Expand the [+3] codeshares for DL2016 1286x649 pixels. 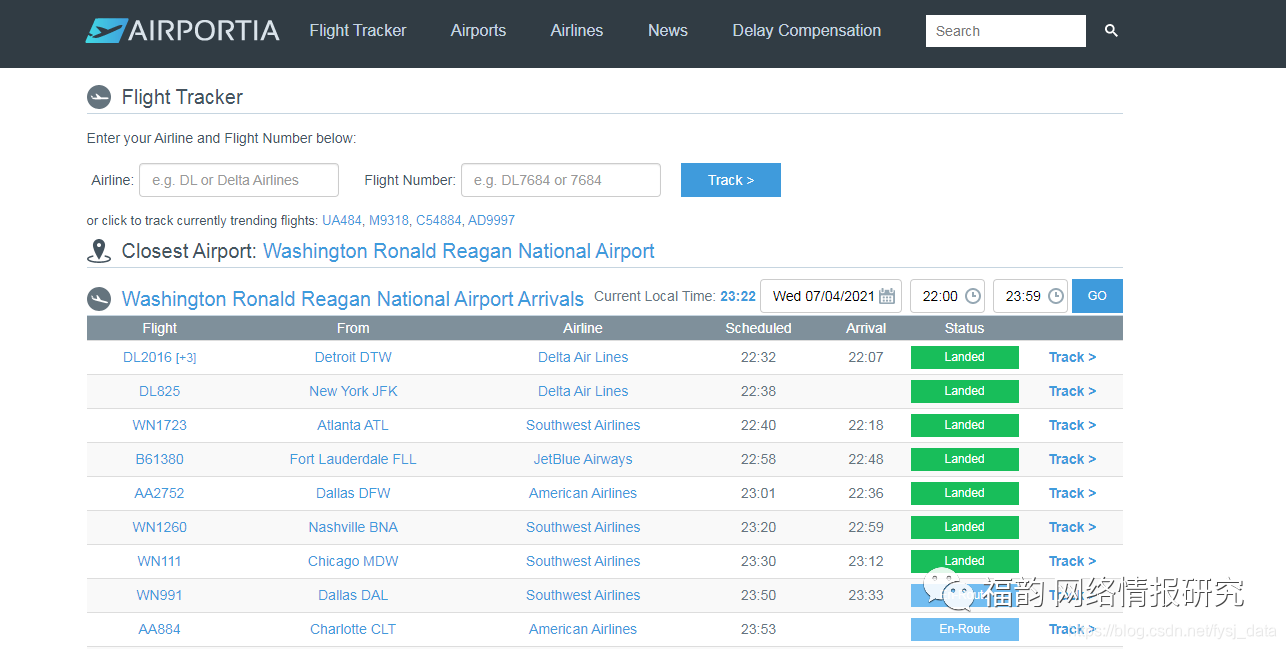[x=186, y=358]
